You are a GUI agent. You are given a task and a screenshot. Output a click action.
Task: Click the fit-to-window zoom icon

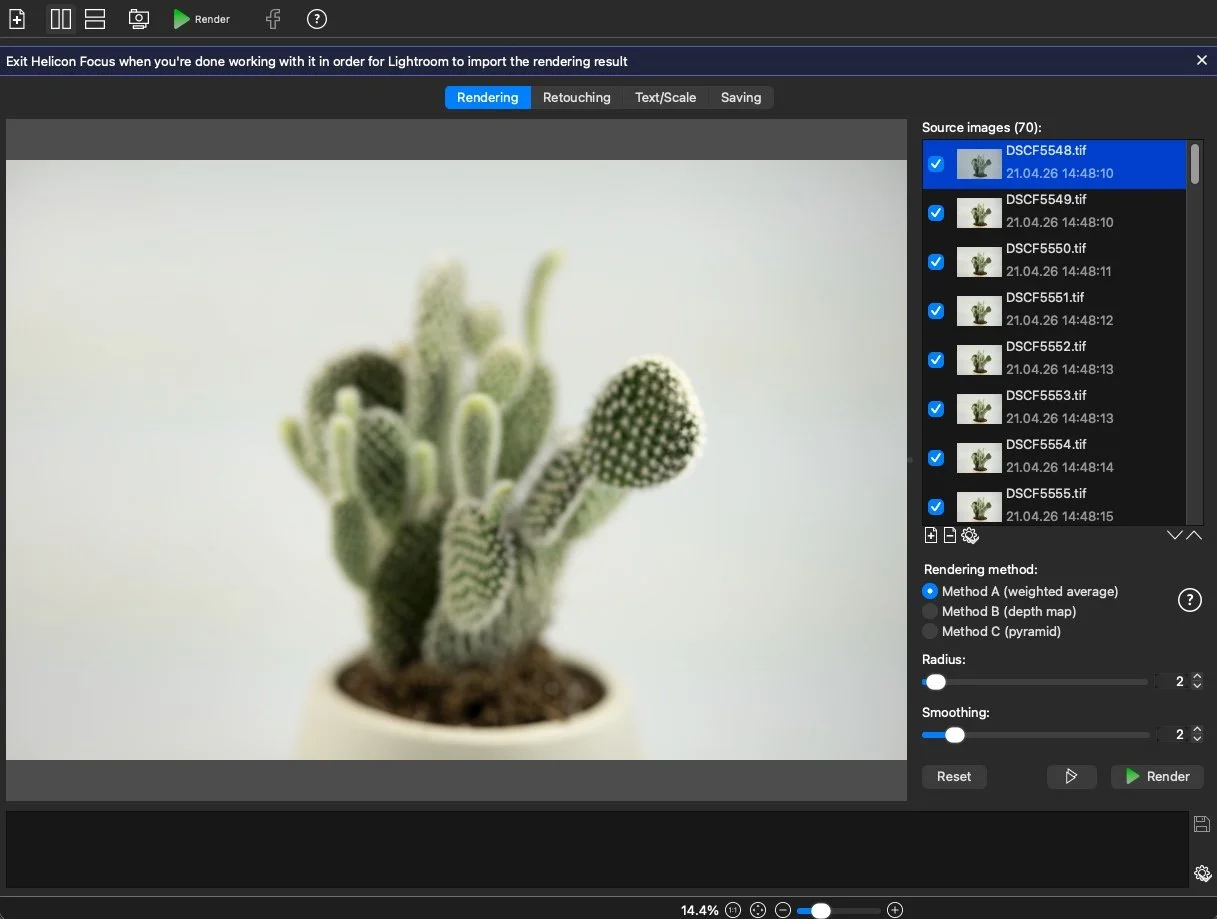point(758,910)
